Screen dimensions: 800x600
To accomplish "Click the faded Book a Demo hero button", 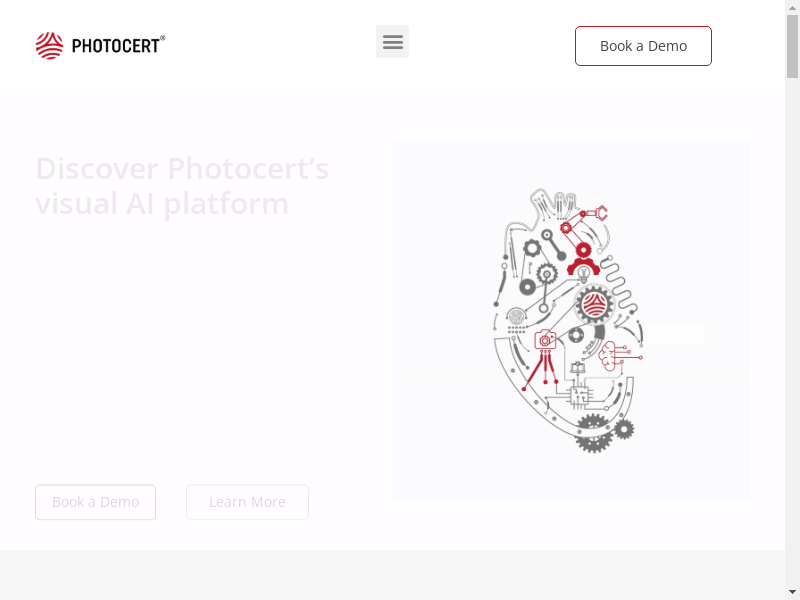I will click(x=95, y=502).
